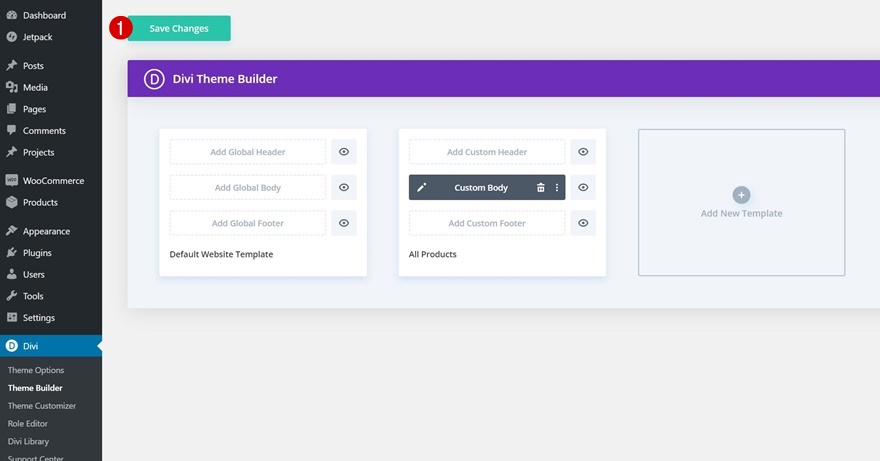
Task: Open the Custom Body three-dot options menu
Action: point(557,188)
